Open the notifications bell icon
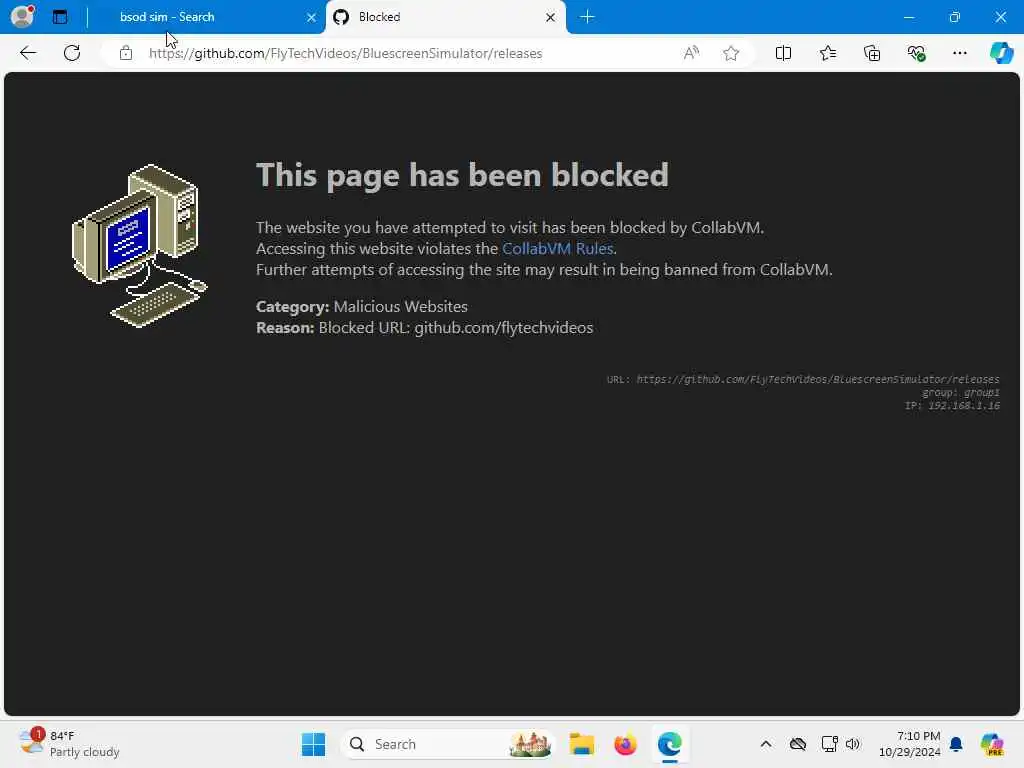 (x=956, y=744)
